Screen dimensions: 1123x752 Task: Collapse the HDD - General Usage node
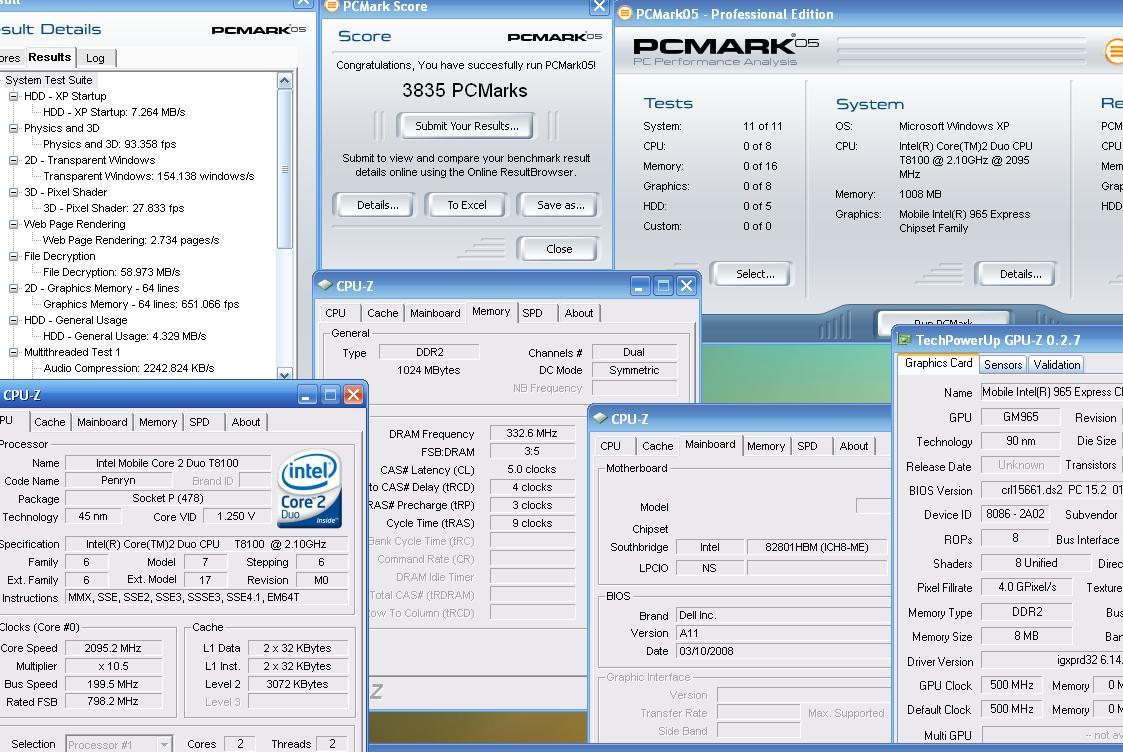pos(14,320)
